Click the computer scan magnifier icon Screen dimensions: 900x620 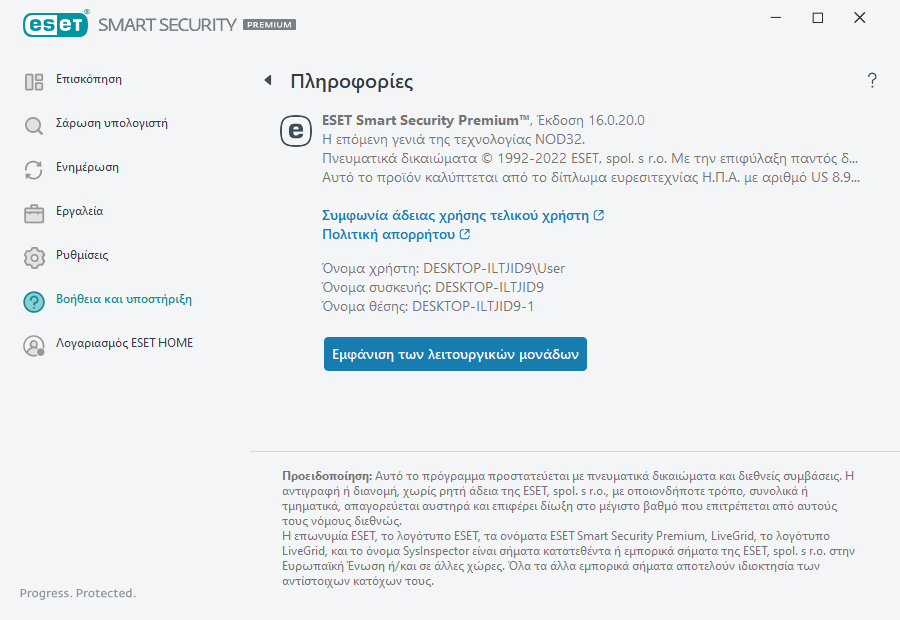click(x=34, y=126)
